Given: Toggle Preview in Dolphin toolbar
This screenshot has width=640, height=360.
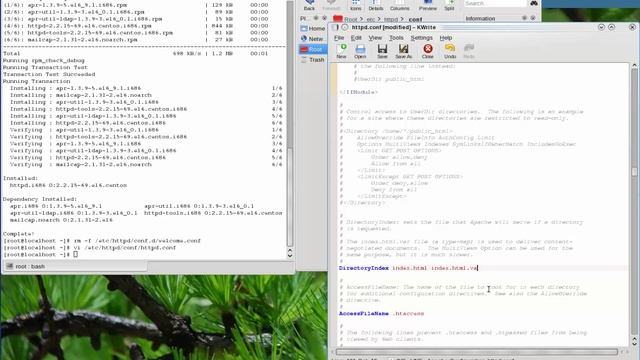Looking at the screenshot, I should [427, 5].
